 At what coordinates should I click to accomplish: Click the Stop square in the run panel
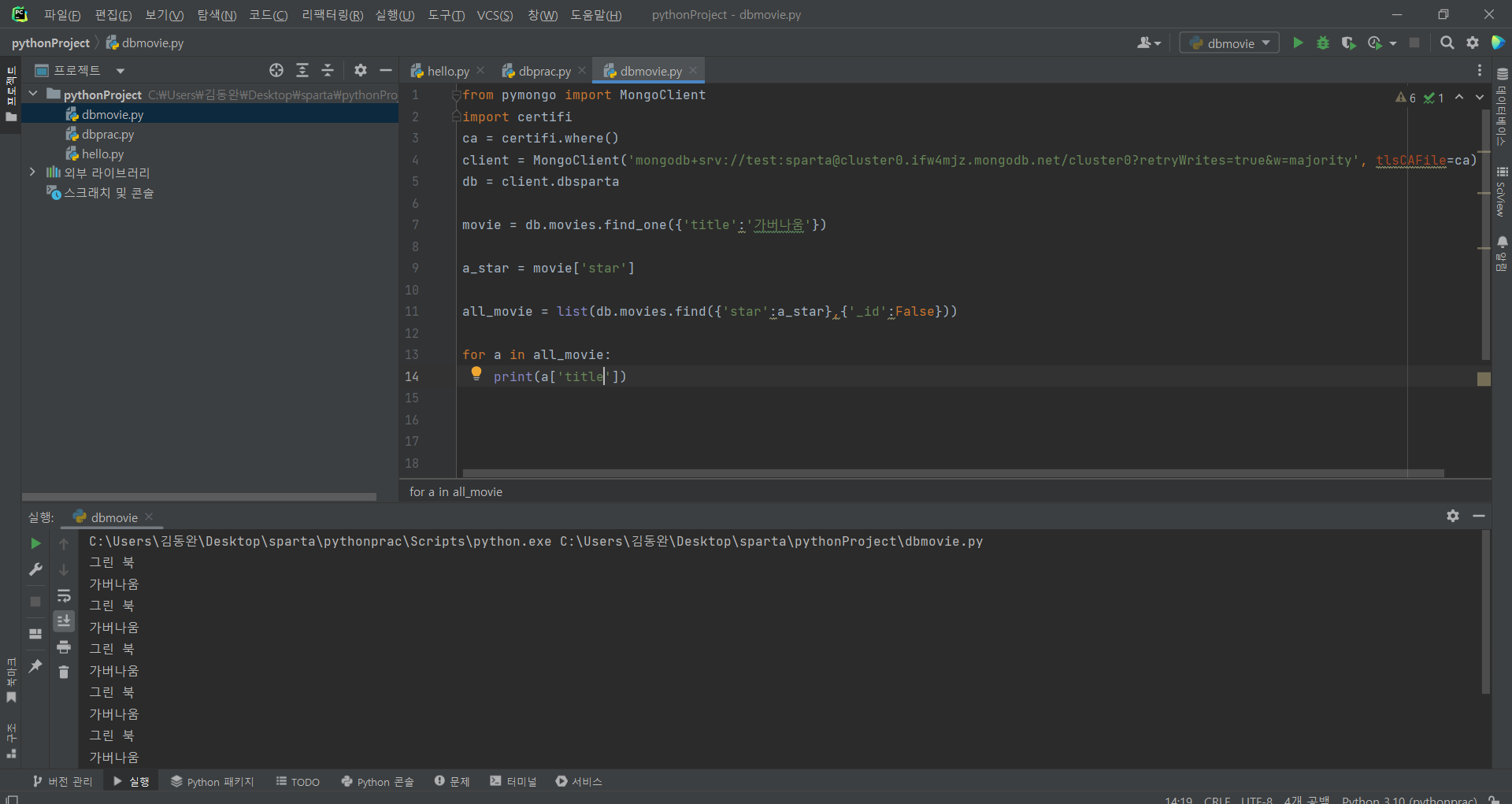click(x=35, y=601)
